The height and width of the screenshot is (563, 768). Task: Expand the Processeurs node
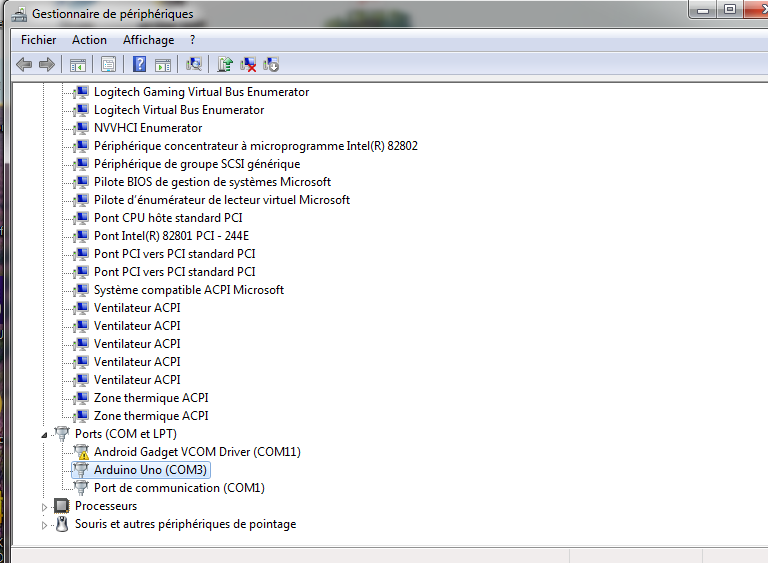pyautogui.click(x=44, y=507)
